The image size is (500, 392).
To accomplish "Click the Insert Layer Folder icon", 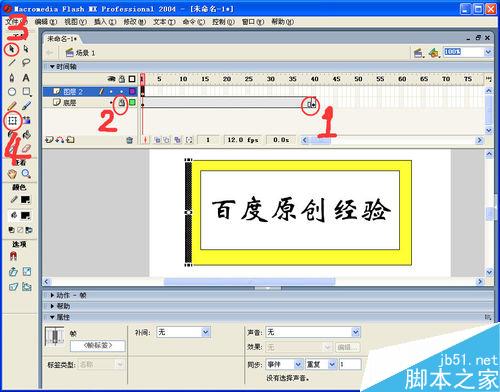I will (x=70, y=140).
